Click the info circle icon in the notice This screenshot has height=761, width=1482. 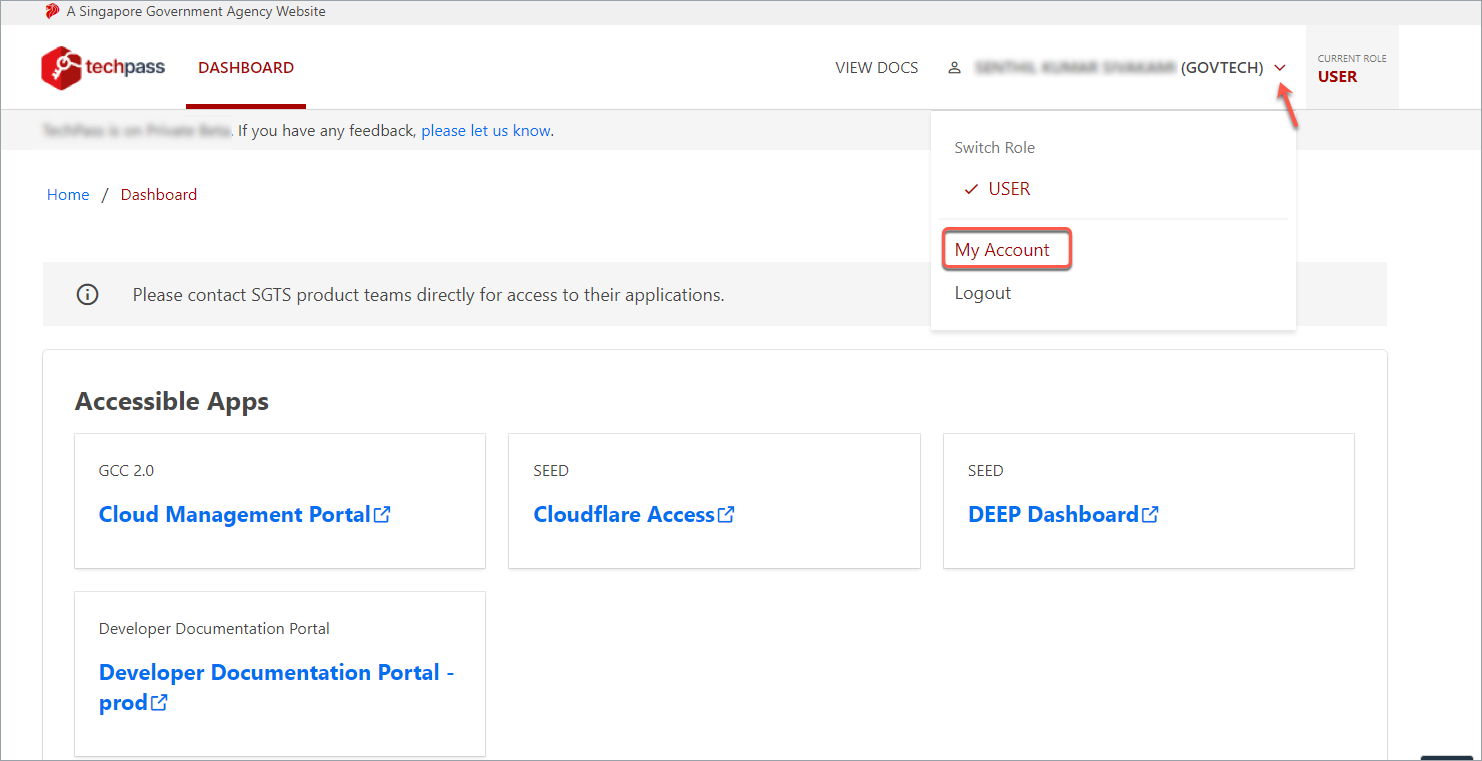pyautogui.click(x=87, y=294)
